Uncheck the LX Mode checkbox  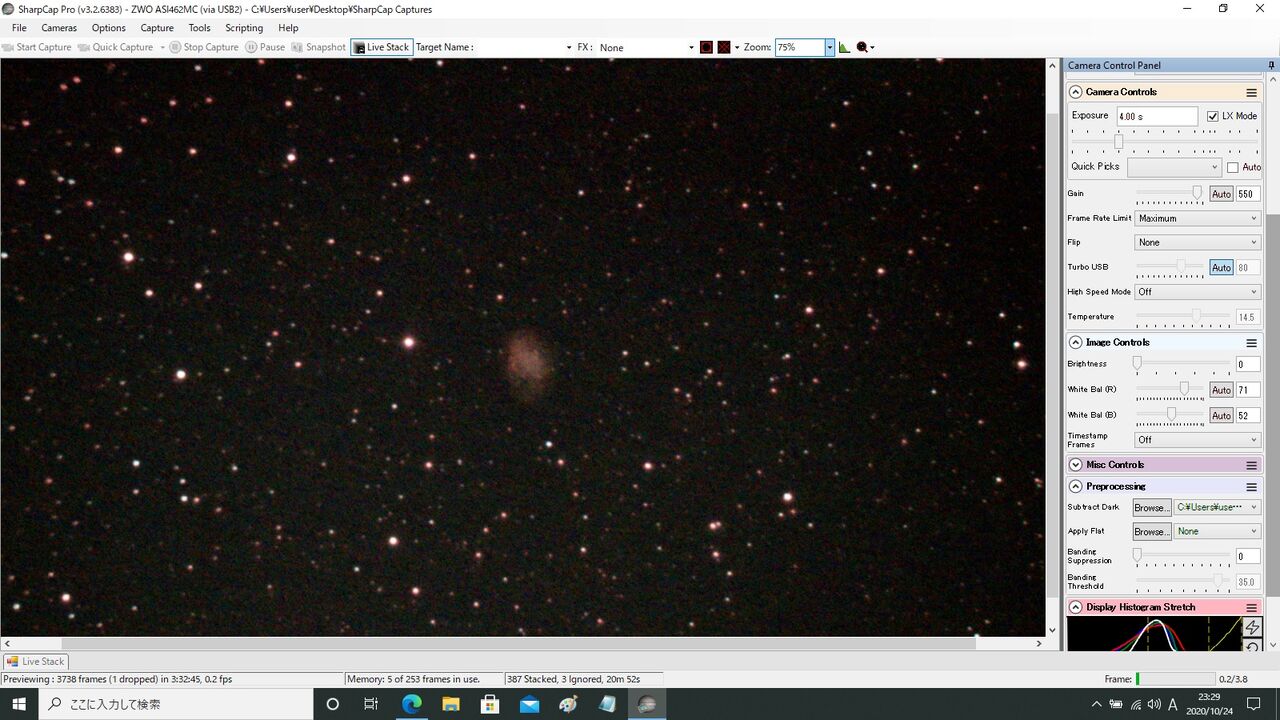pos(1212,116)
